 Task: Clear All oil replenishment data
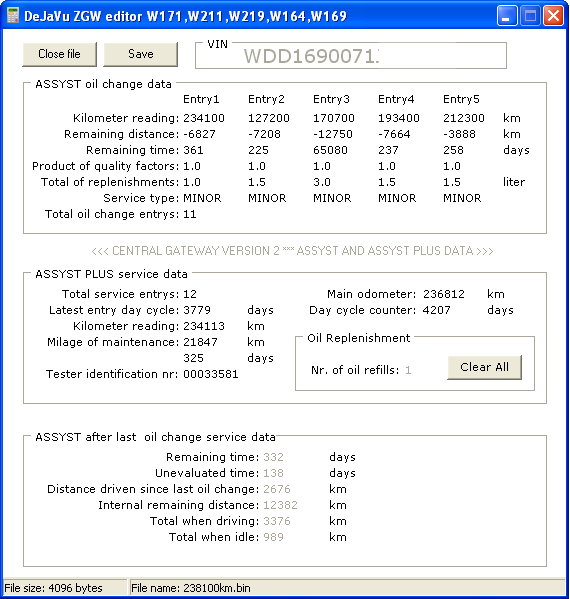[484, 367]
